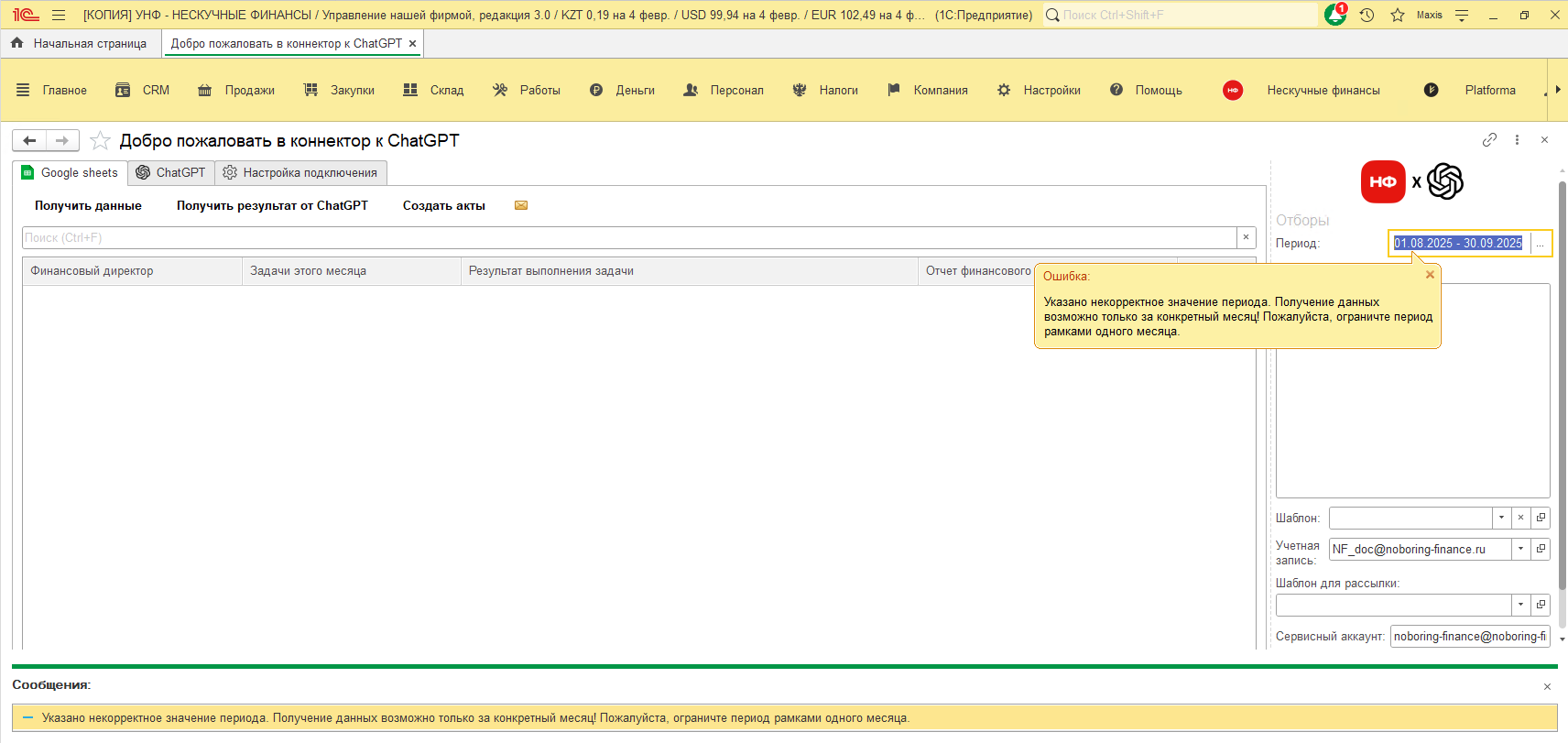This screenshot has height=743, width=1568.
Task: Open history clock icon in title bar
Action: (x=1367, y=15)
